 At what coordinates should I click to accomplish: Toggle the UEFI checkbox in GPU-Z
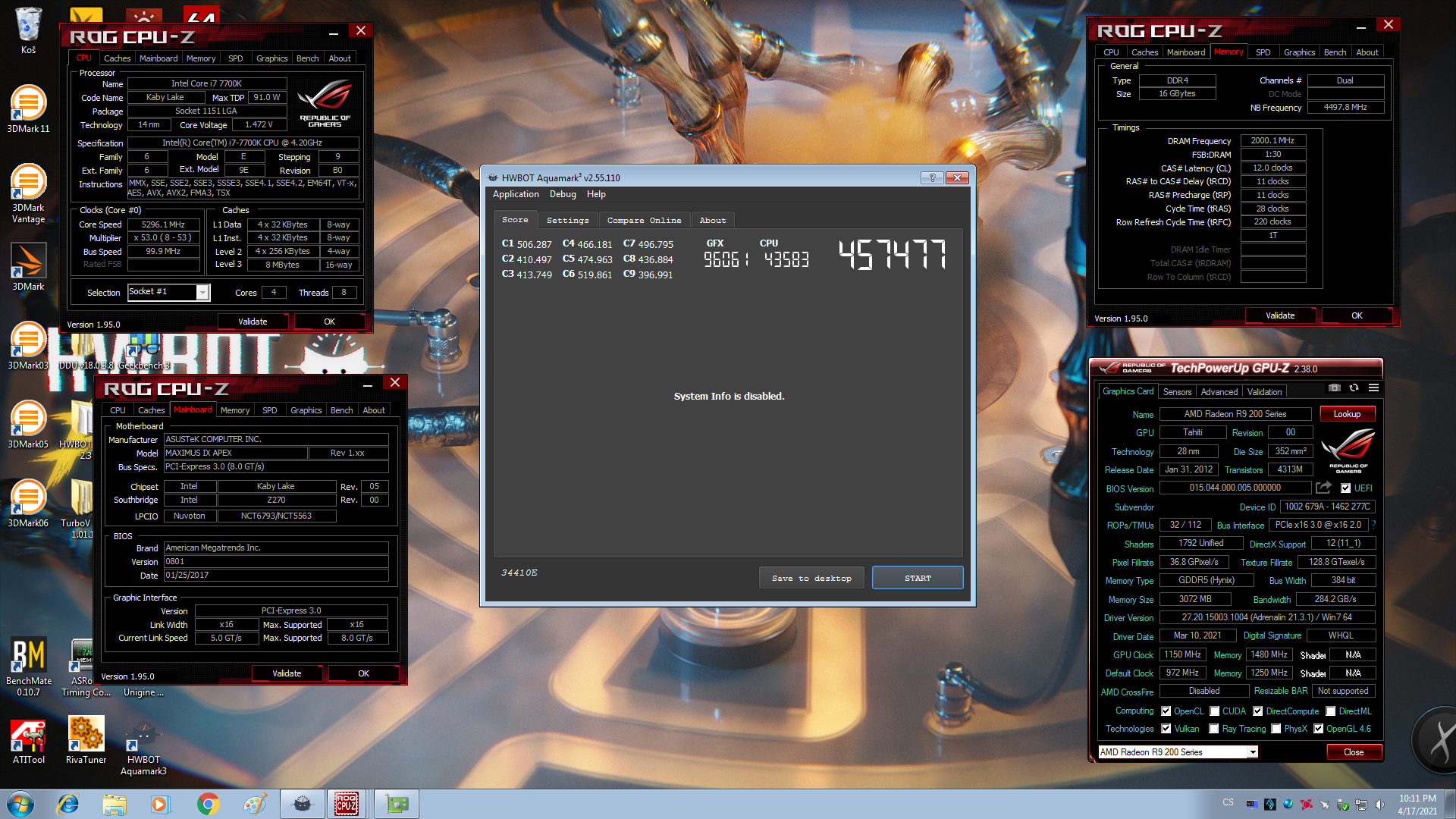pyautogui.click(x=1345, y=488)
